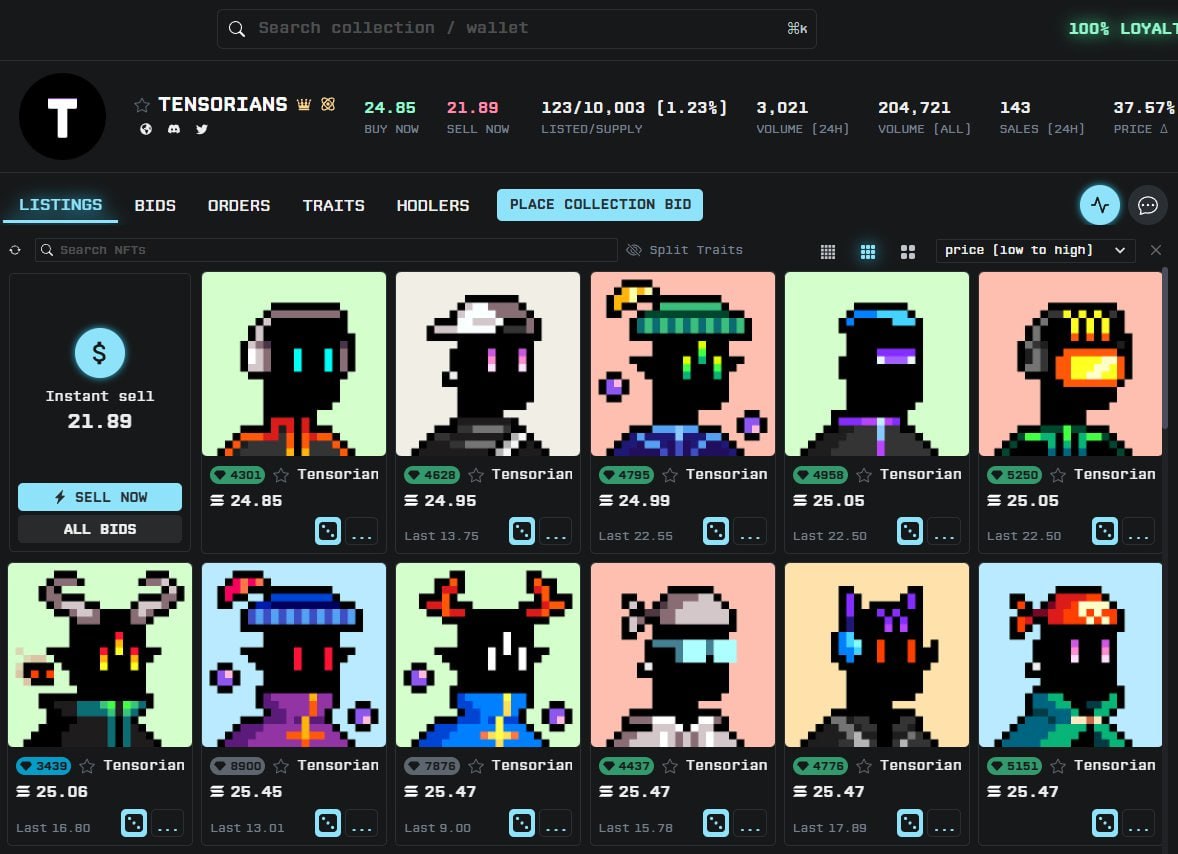Star the Tensorian listed at 24.85
The width and height of the screenshot is (1178, 854).
(281, 475)
